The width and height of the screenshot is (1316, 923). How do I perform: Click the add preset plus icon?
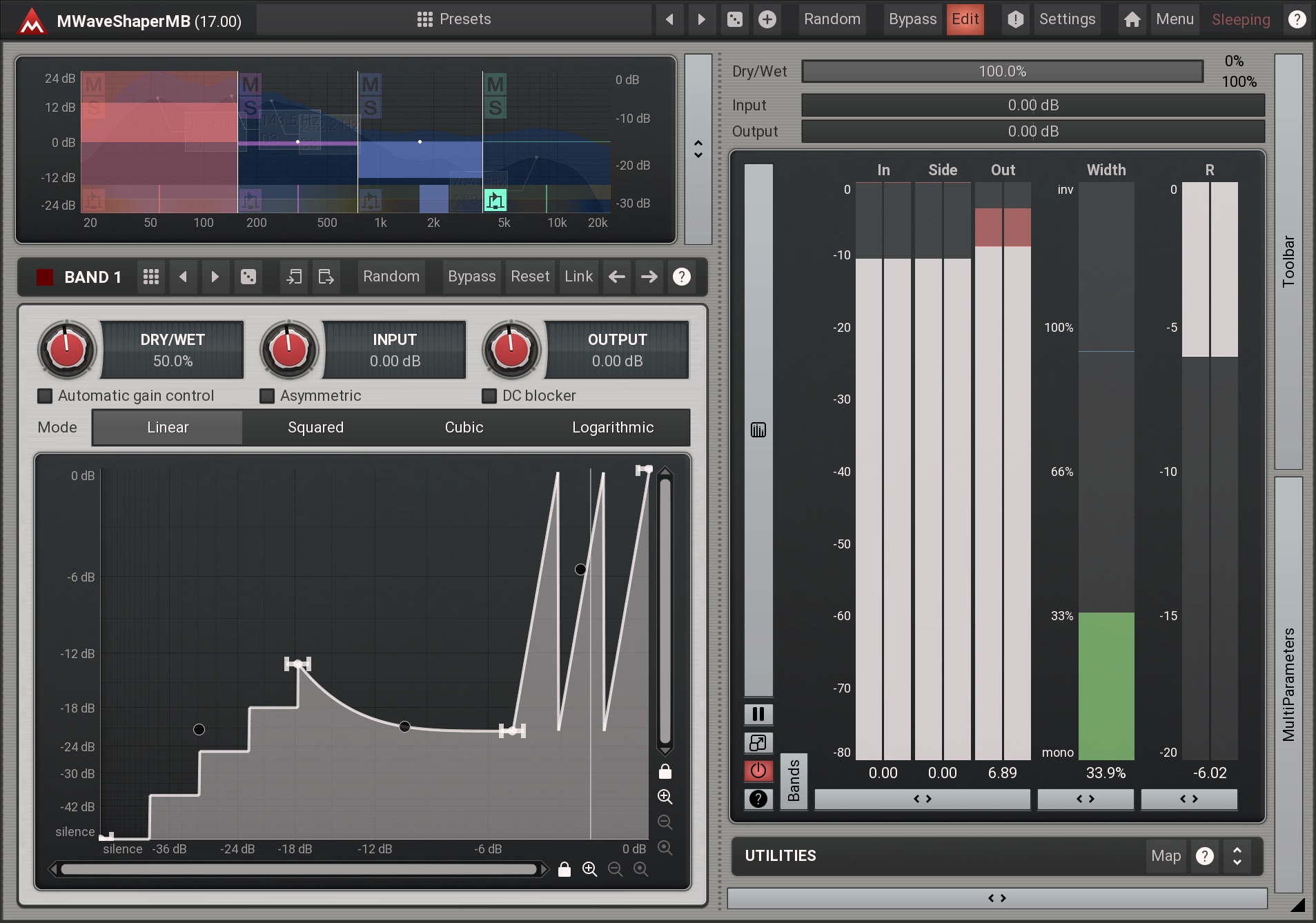pos(767,19)
